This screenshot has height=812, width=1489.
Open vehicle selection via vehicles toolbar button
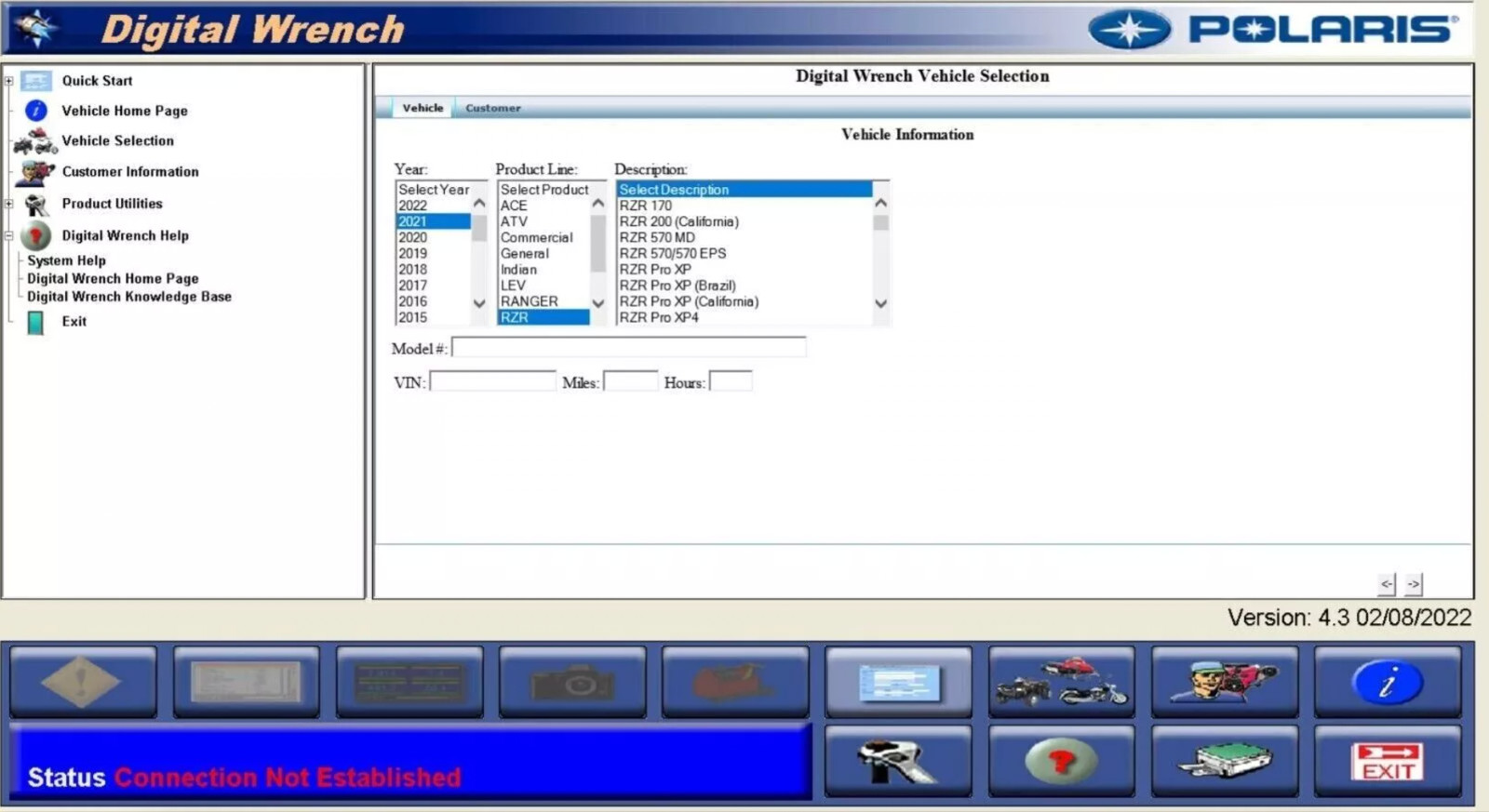click(1061, 682)
